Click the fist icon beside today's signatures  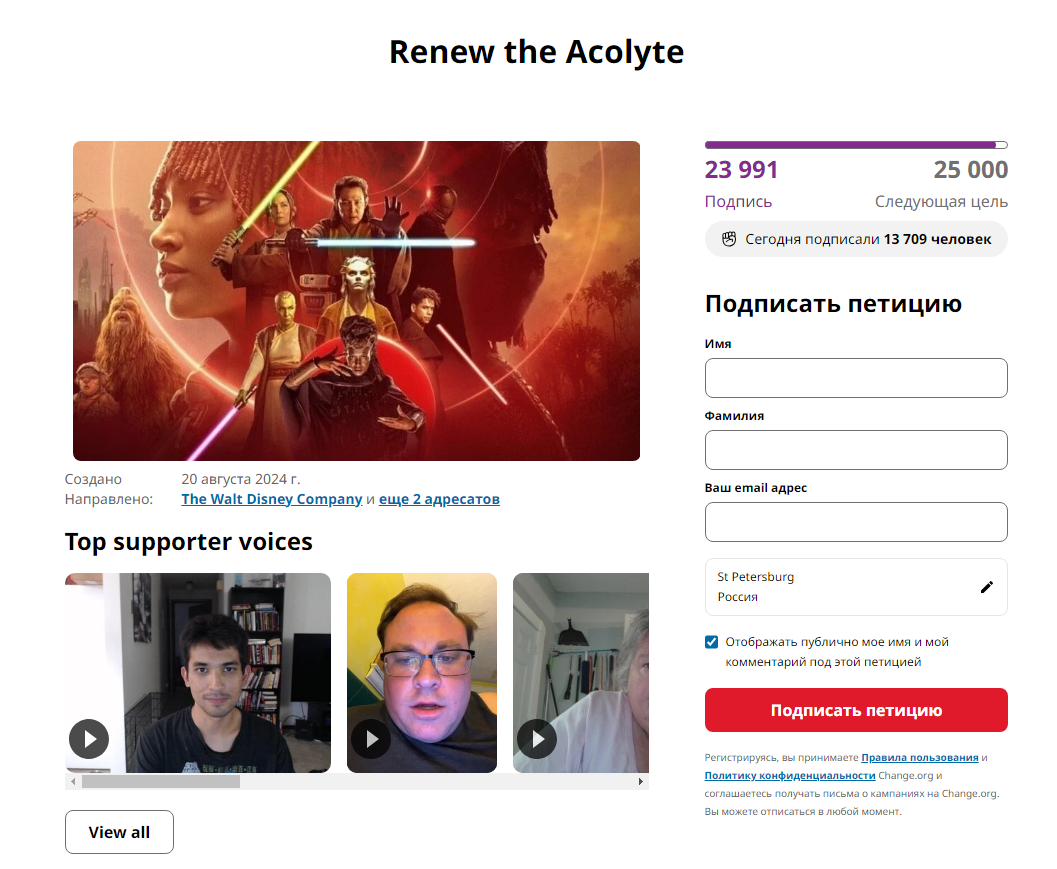pyautogui.click(x=729, y=239)
